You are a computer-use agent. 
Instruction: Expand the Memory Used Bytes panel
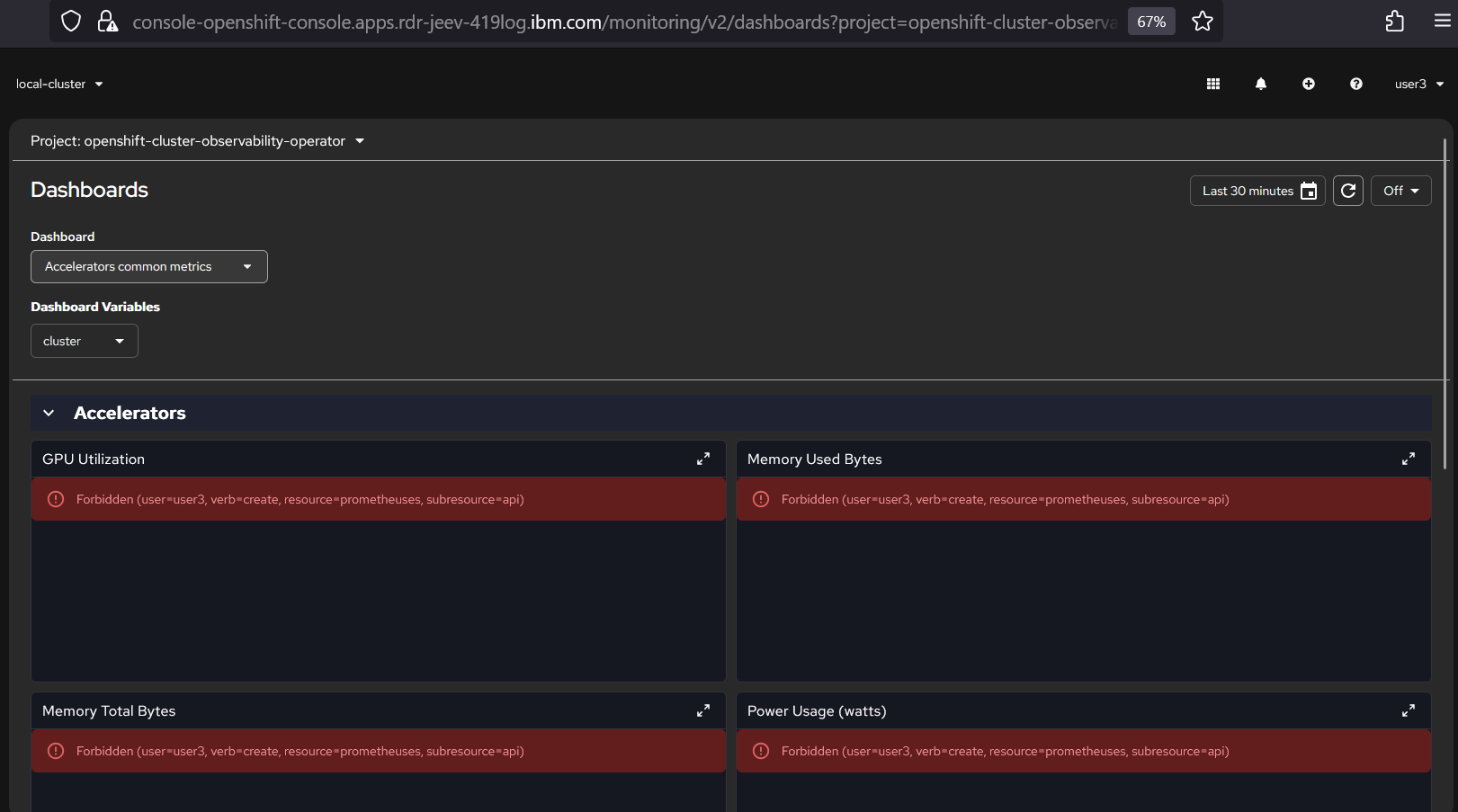(1409, 459)
